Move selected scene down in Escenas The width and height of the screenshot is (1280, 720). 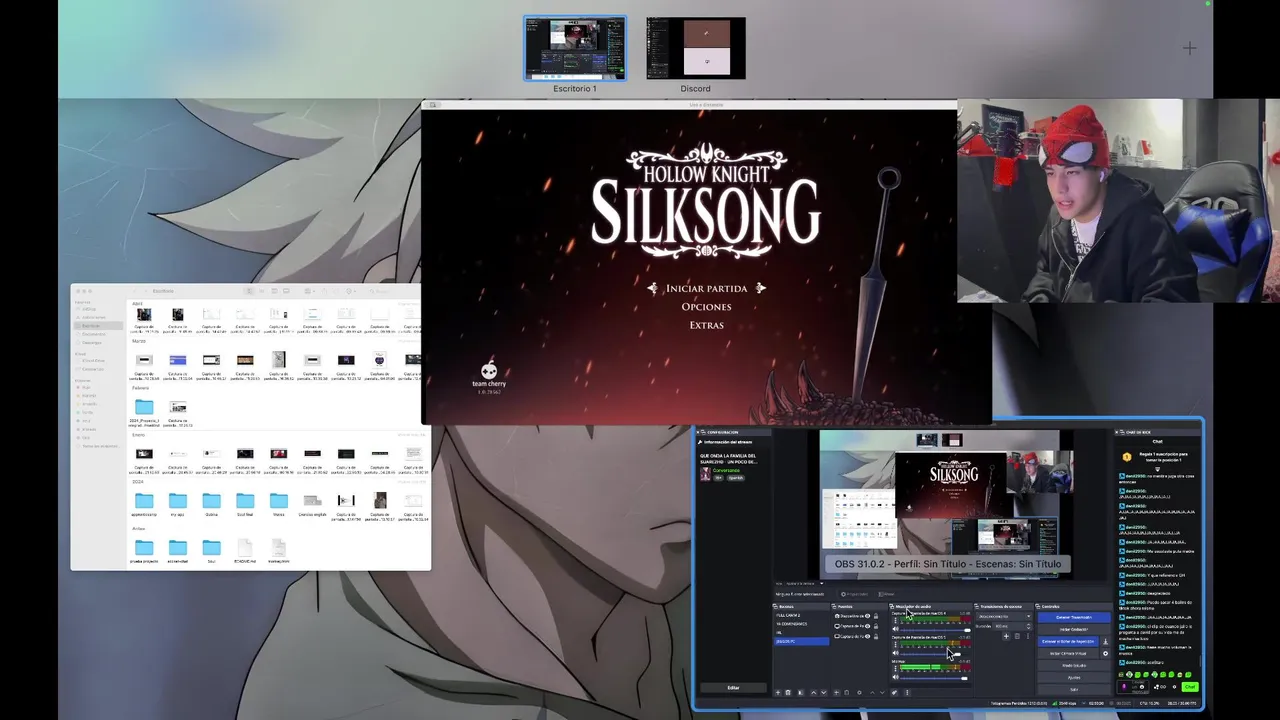(824, 692)
